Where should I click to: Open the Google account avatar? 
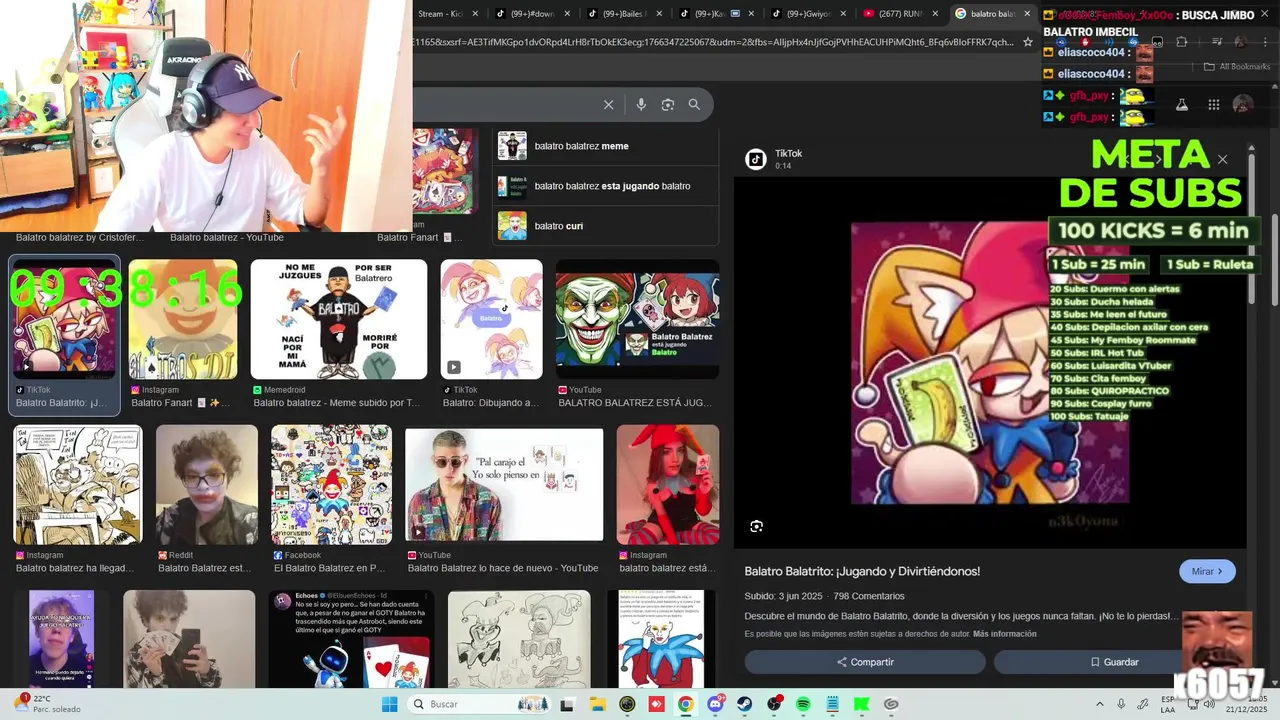[1243, 104]
